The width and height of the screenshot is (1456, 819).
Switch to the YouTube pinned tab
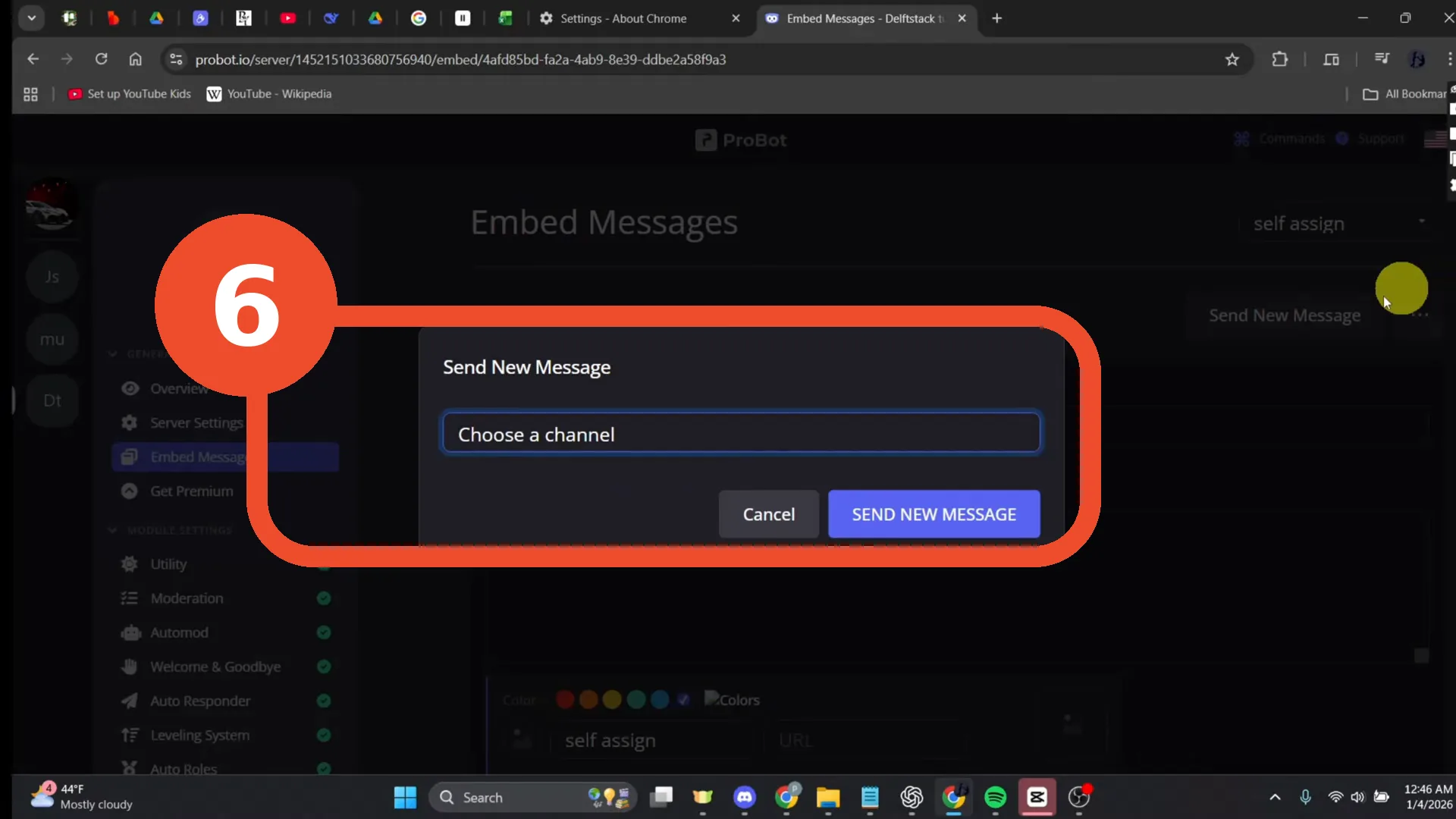click(x=287, y=18)
